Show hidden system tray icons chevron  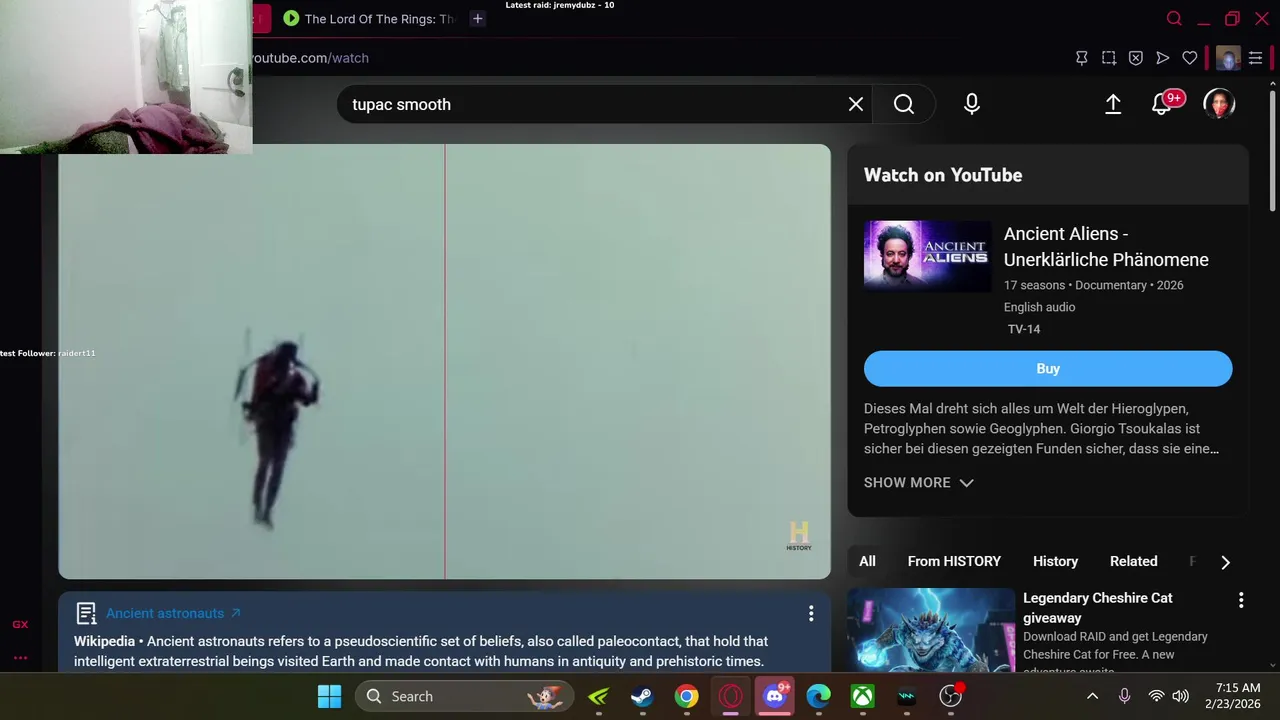1093,696
